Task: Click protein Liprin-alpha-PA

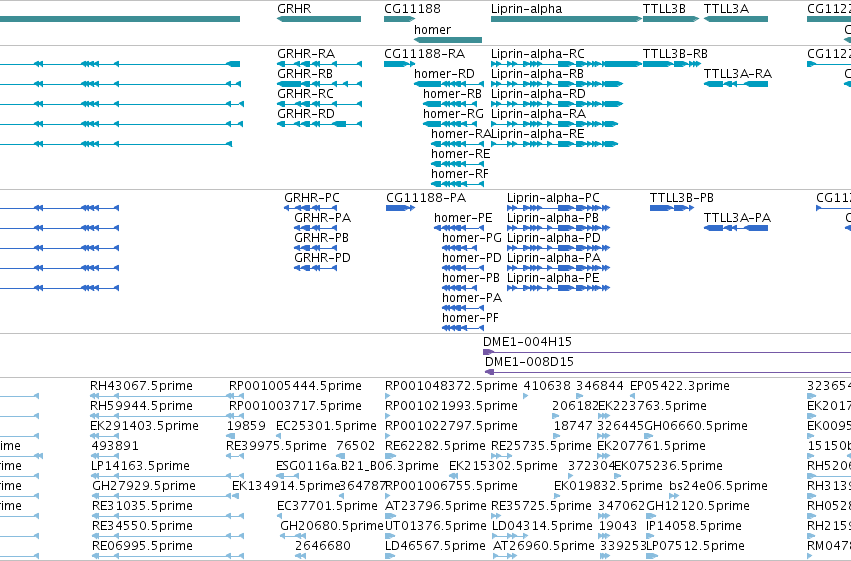Action: pyautogui.click(x=554, y=258)
